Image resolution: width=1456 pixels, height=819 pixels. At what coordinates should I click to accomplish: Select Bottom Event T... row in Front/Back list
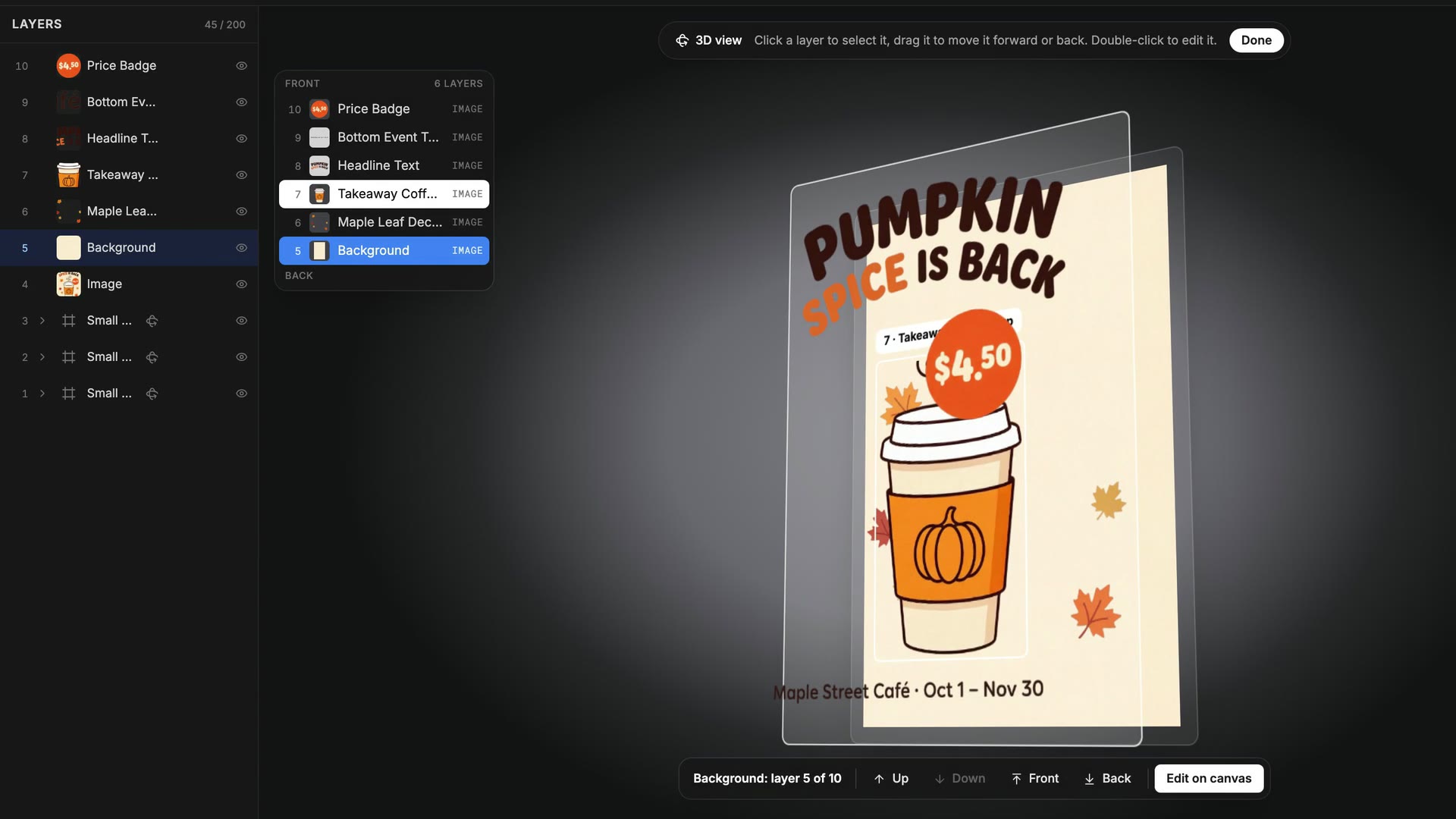pos(384,137)
